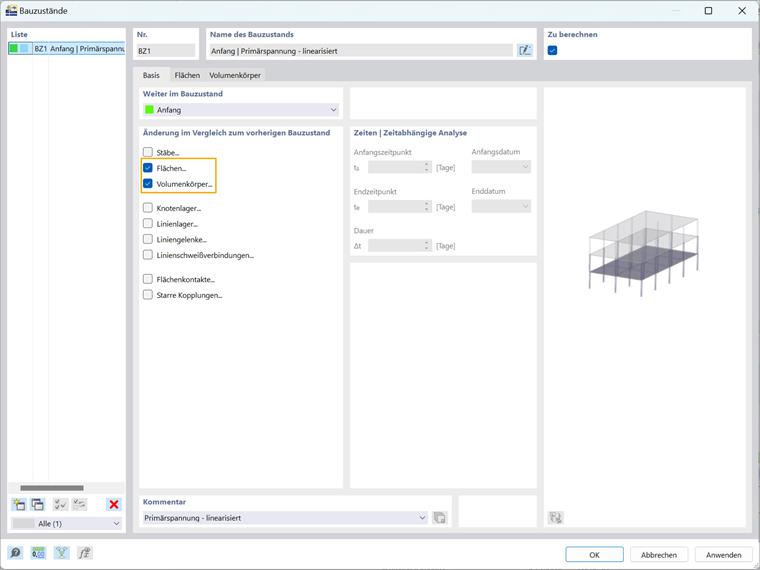Copy the selected Bauzustand with the duplicate icon
Image resolution: width=760 pixels, height=570 pixels.
point(38,504)
